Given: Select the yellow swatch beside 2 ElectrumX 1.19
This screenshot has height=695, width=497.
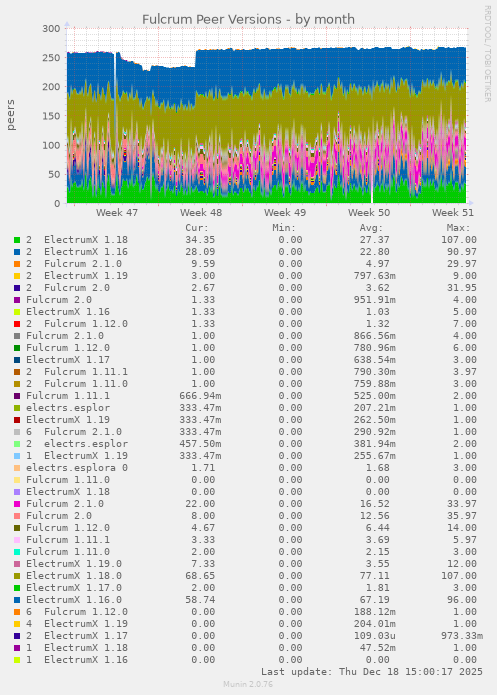Looking at the screenshot, I should (17, 276).
